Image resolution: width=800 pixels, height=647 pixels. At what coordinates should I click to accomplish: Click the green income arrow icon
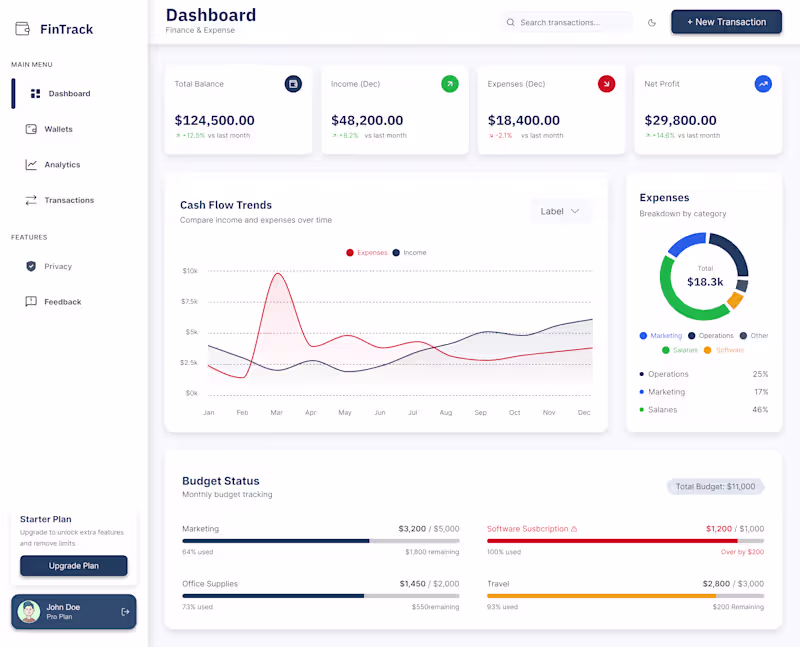point(450,84)
